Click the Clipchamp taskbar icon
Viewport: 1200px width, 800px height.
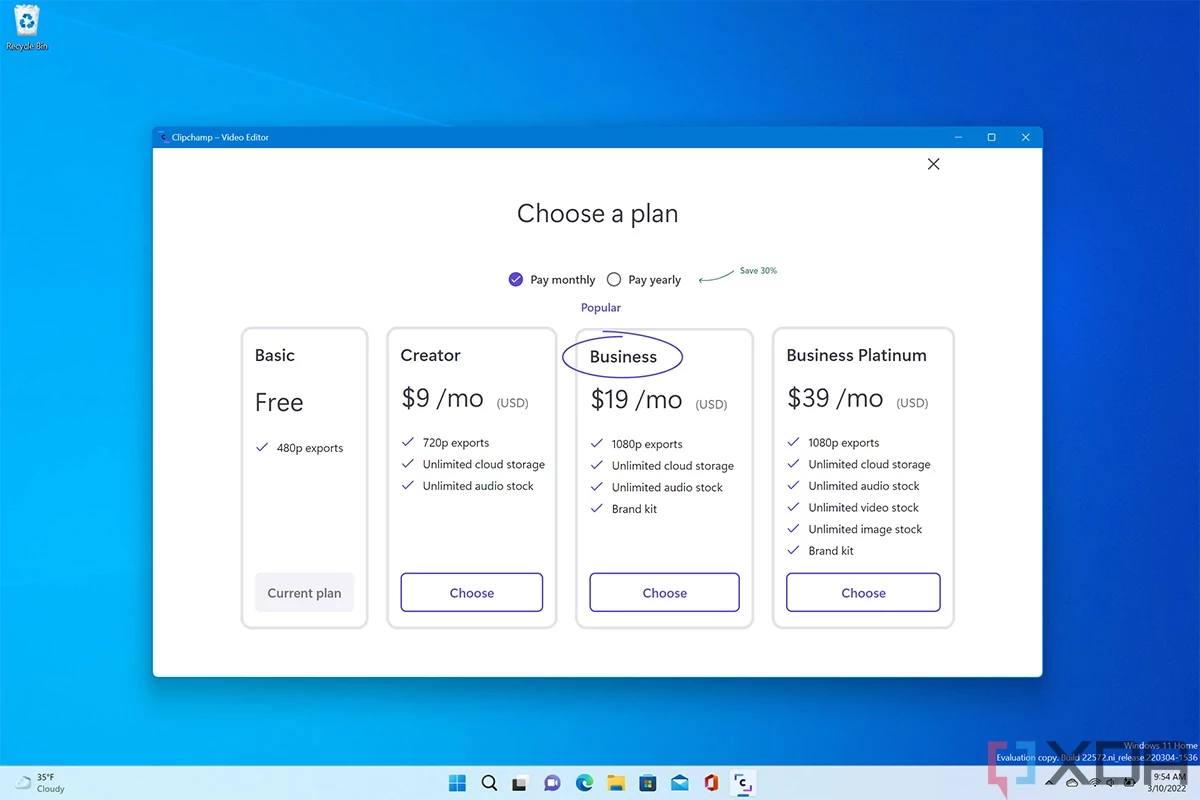[742, 783]
